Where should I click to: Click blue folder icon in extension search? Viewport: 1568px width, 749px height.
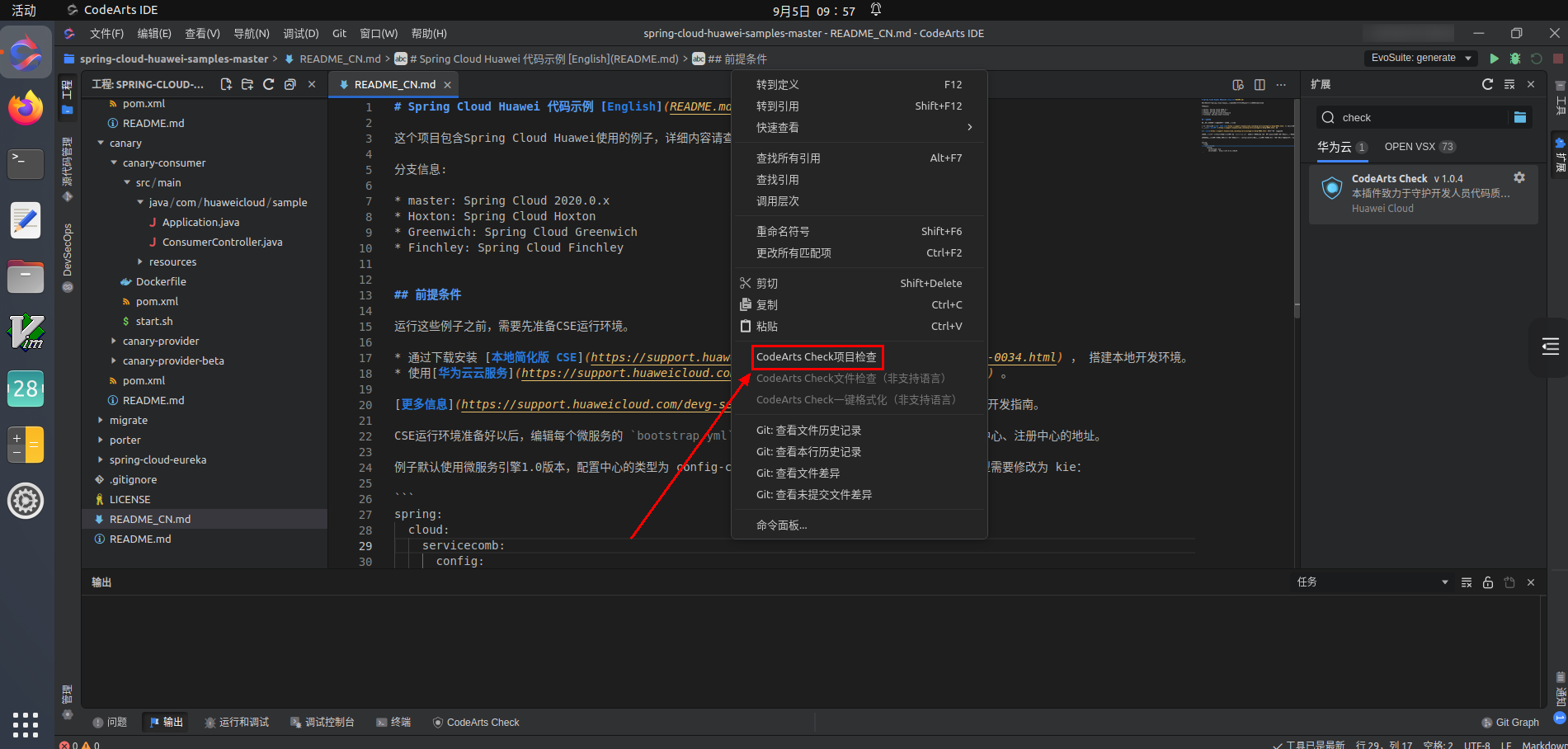click(1520, 117)
